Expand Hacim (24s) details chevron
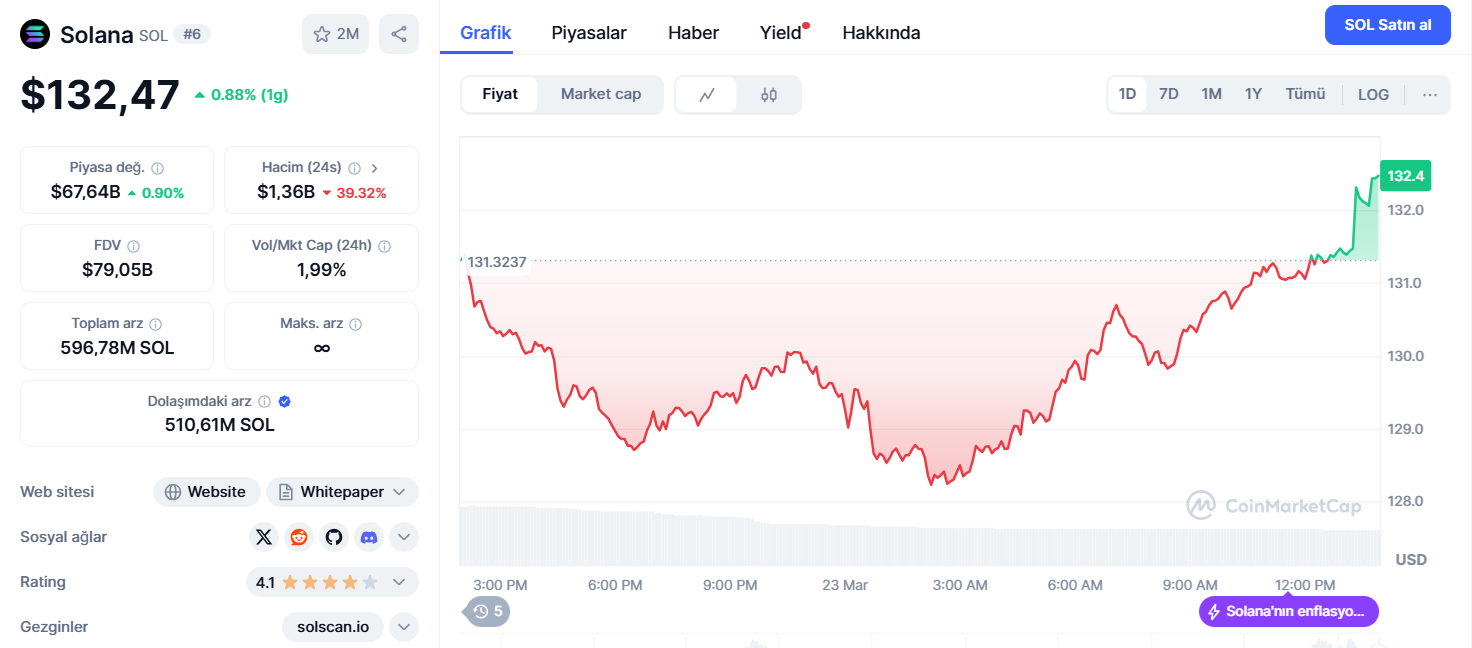The image size is (1472, 648). 375,168
